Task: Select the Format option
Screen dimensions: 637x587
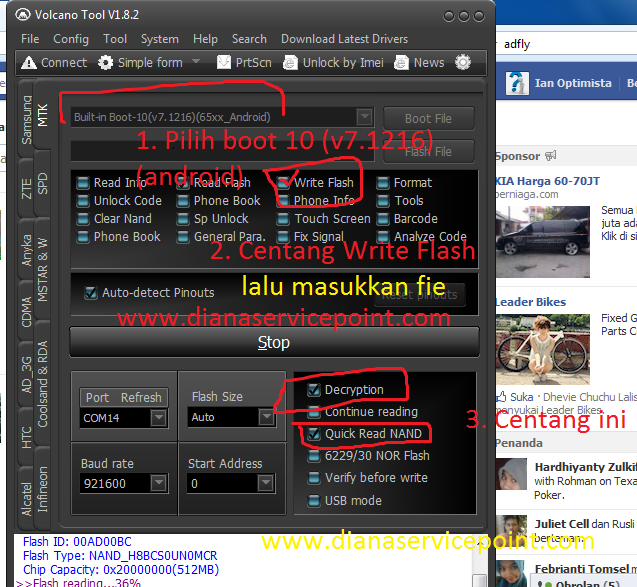Action: [404, 183]
